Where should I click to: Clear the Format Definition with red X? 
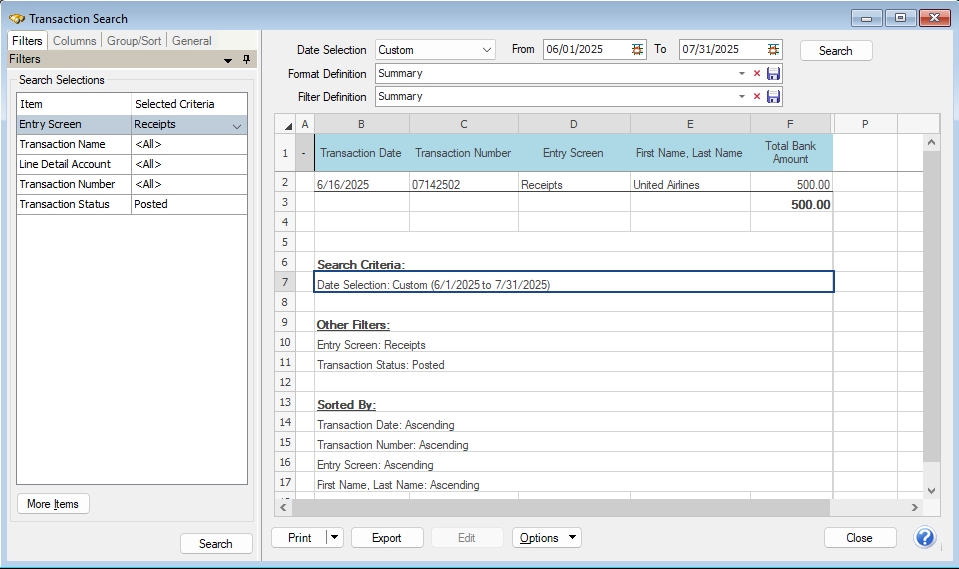pos(757,74)
